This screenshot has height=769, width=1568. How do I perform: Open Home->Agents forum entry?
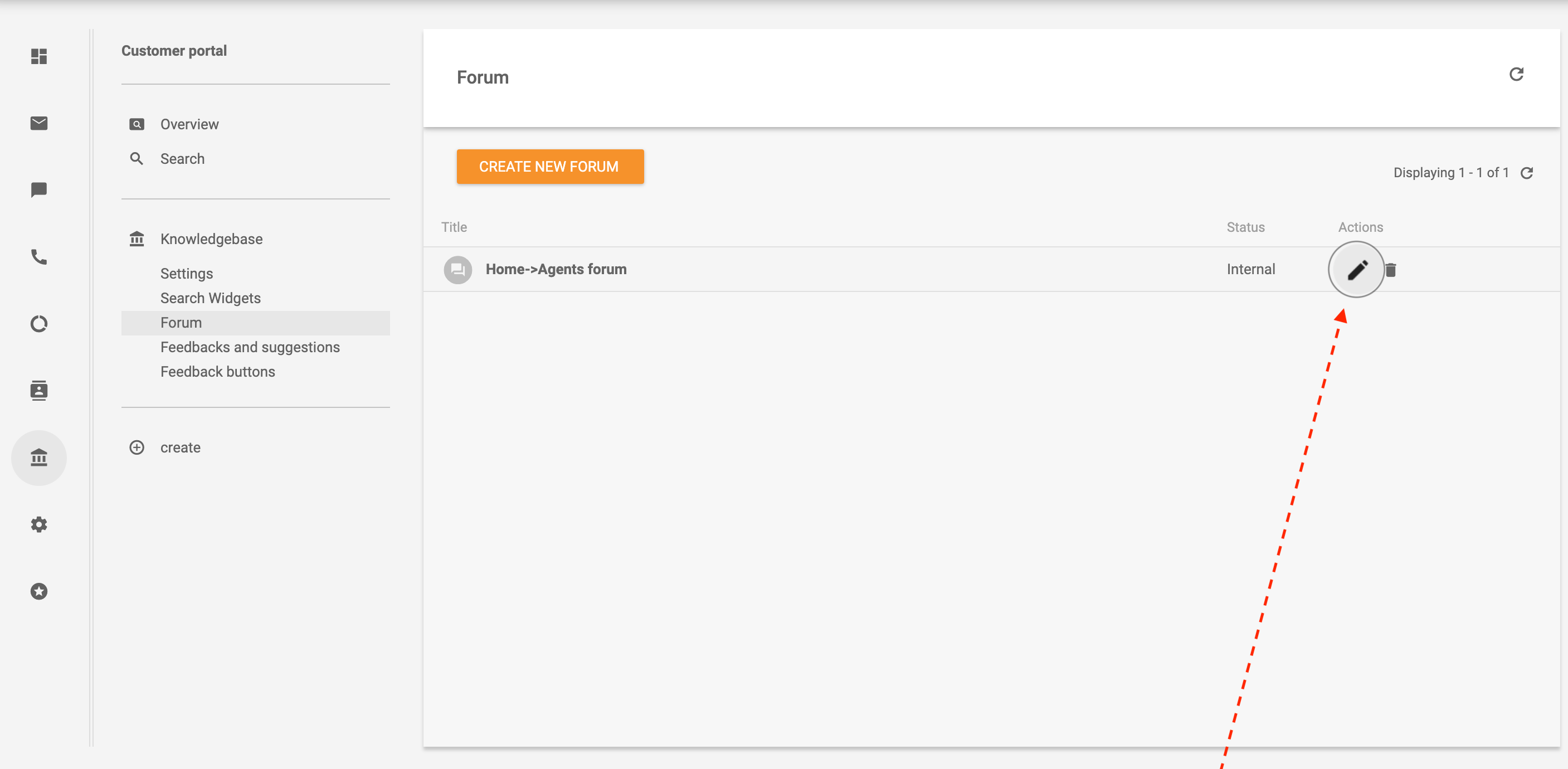[556, 269]
